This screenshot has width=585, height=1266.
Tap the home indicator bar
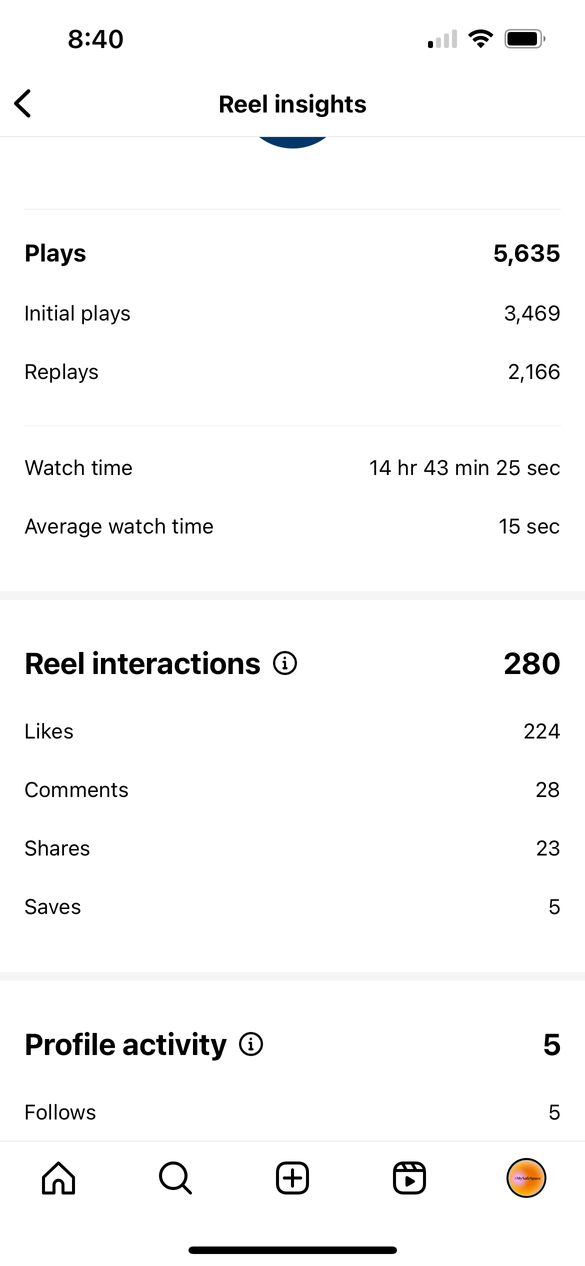pyautogui.click(x=292, y=1250)
